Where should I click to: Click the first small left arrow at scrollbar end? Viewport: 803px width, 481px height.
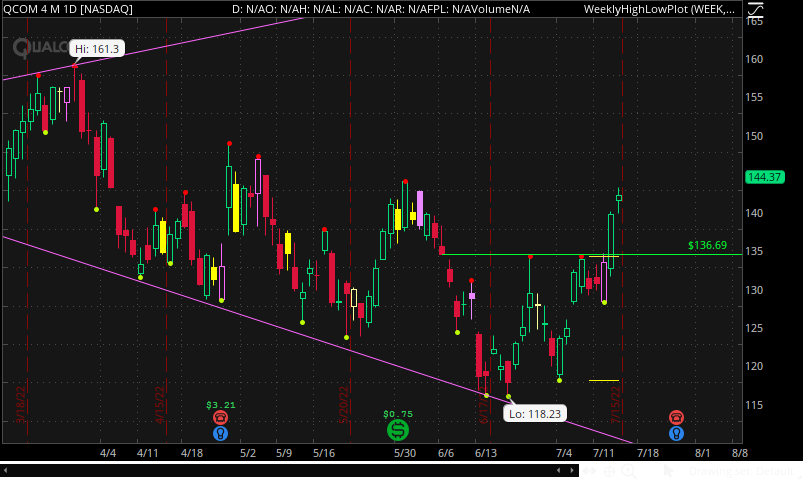[x=558, y=470]
